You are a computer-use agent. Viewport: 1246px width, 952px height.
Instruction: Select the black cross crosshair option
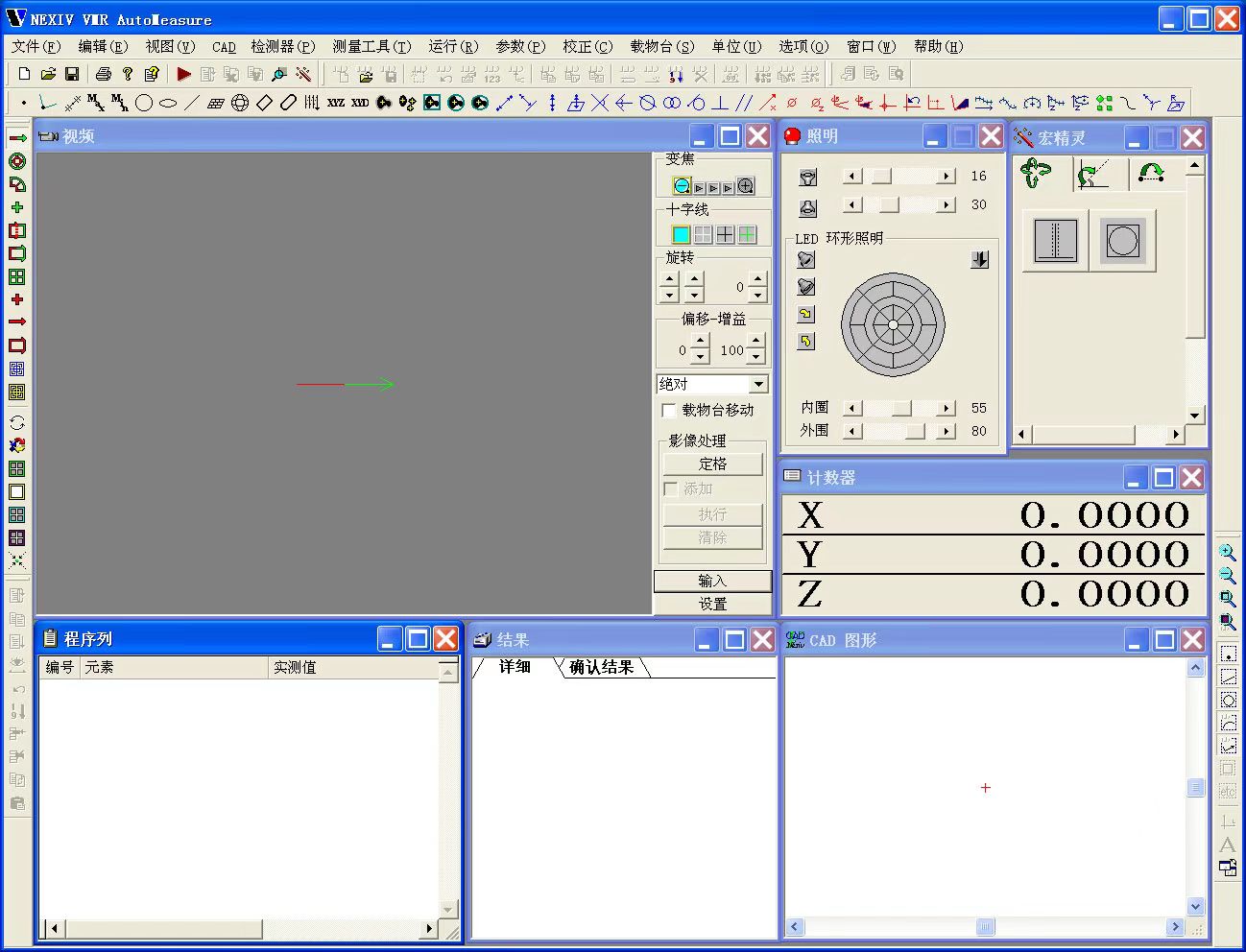pyautogui.click(x=726, y=234)
